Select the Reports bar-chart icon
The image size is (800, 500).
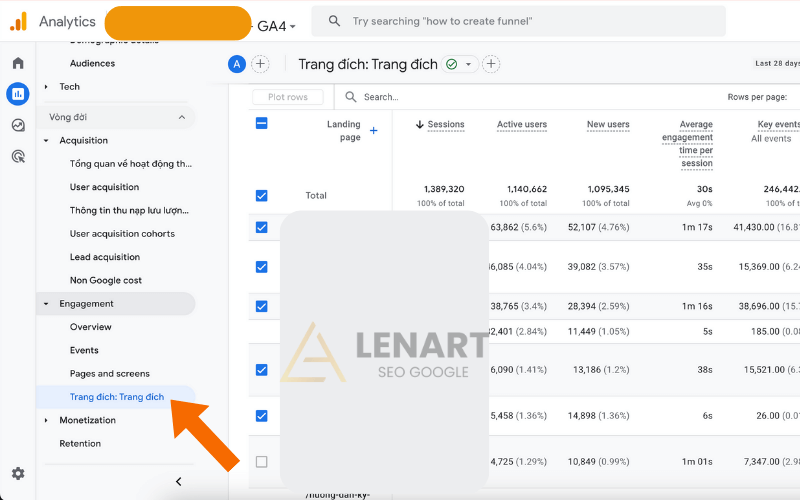click(18, 94)
